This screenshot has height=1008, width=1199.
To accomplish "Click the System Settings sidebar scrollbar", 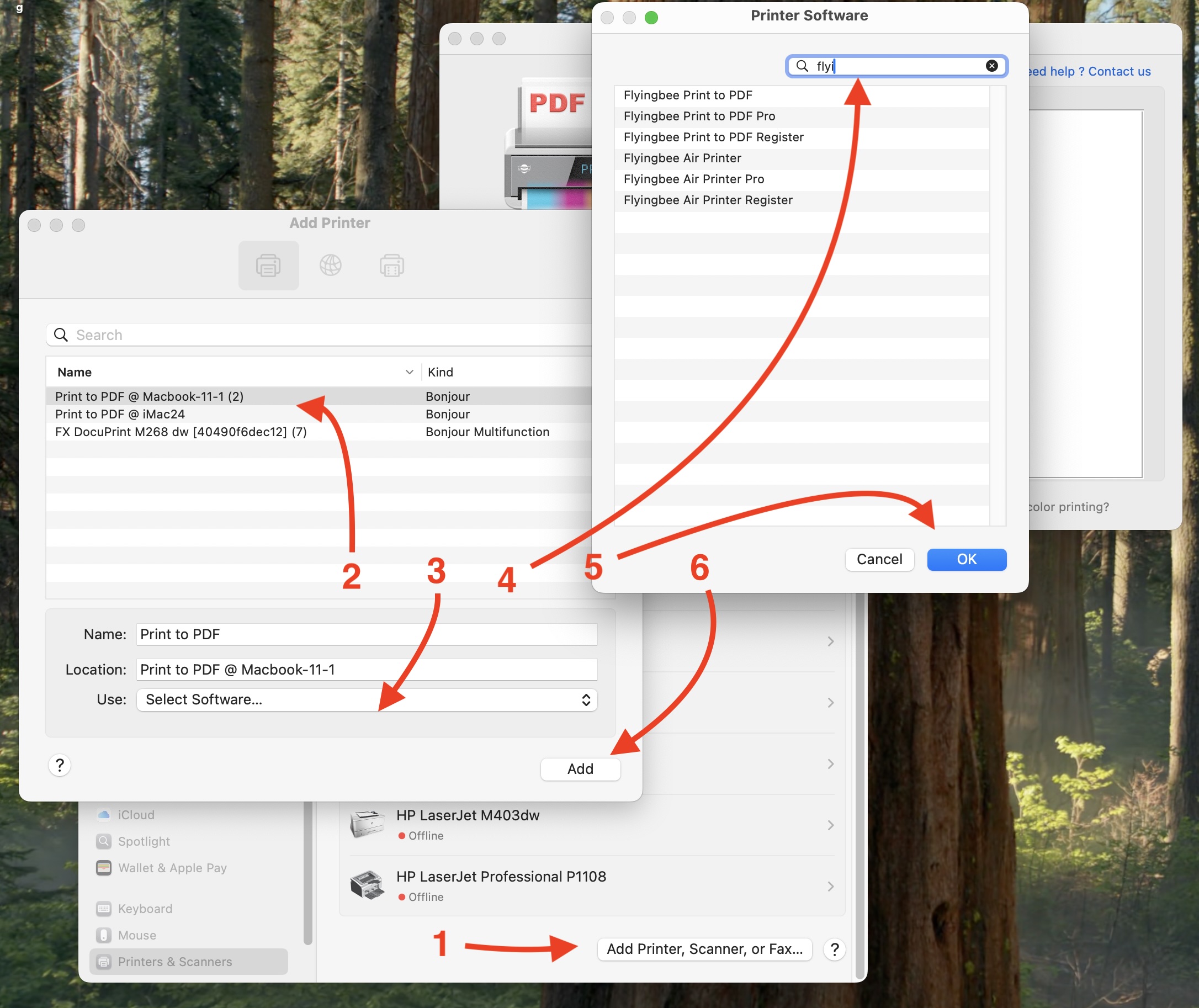I will point(308,873).
